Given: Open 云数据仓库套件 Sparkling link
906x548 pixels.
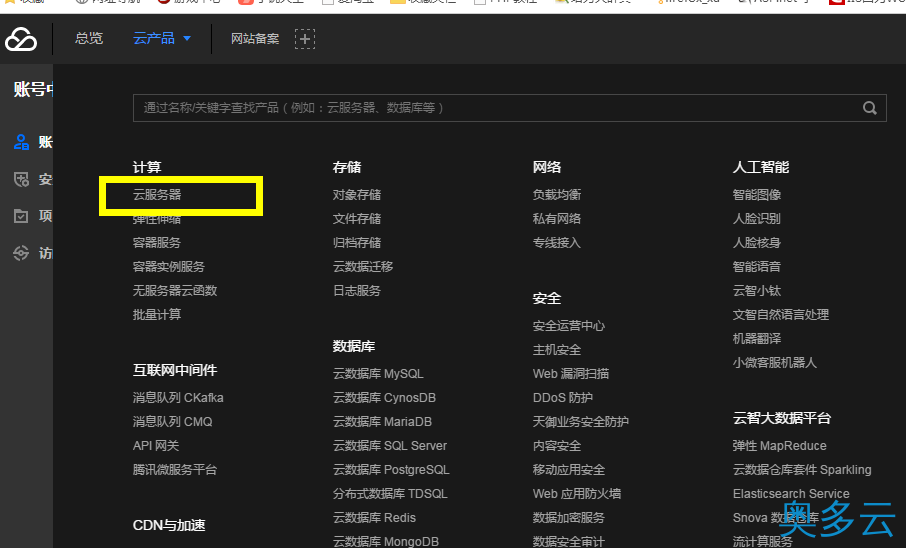Looking at the screenshot, I should (x=802, y=470).
